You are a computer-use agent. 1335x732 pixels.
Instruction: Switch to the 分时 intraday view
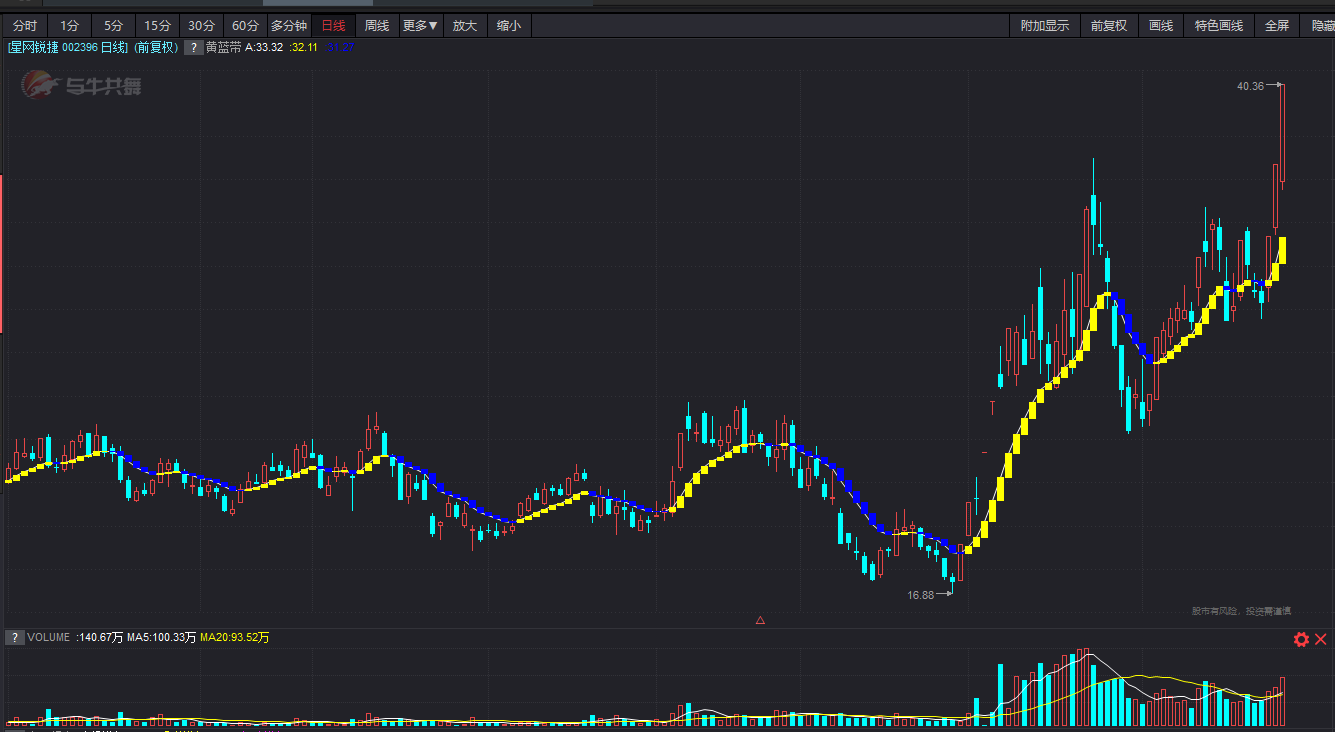click(x=25, y=26)
